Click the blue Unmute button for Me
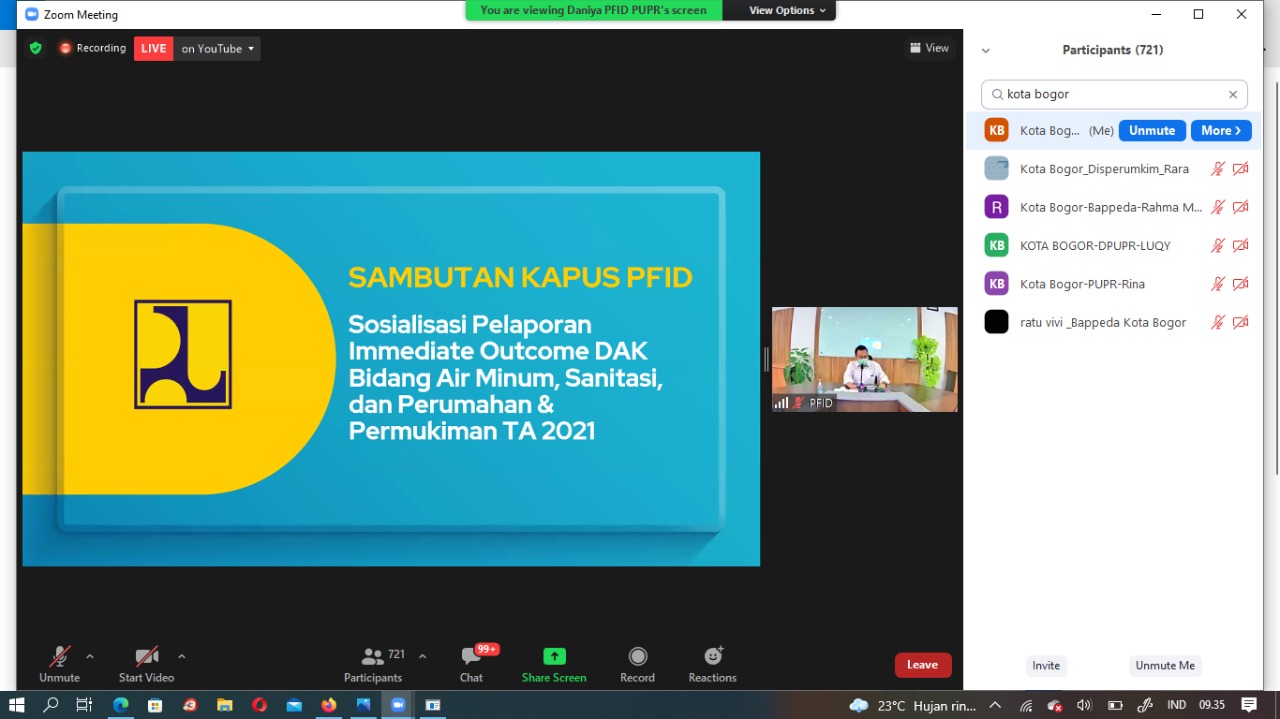Image resolution: width=1280 pixels, height=719 pixels. (1152, 131)
